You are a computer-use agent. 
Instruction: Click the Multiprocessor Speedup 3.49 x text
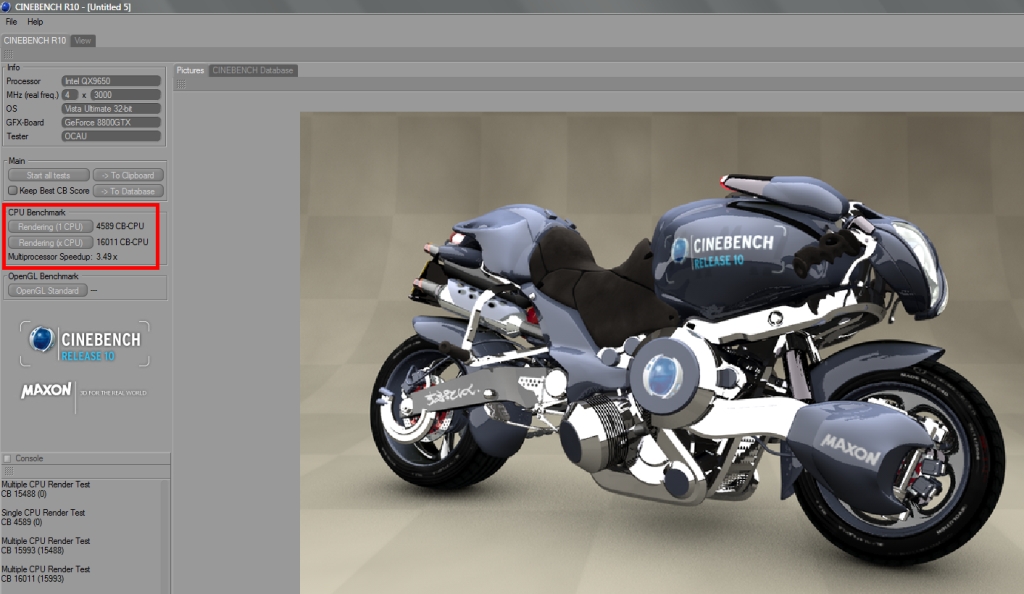(x=63, y=257)
